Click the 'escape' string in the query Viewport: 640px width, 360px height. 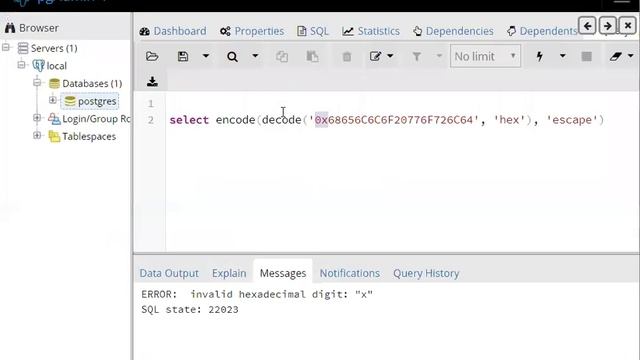pyautogui.click(x=571, y=120)
